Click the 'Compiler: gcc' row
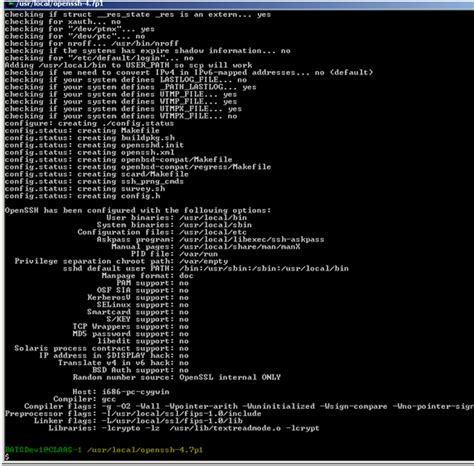 [85, 399]
